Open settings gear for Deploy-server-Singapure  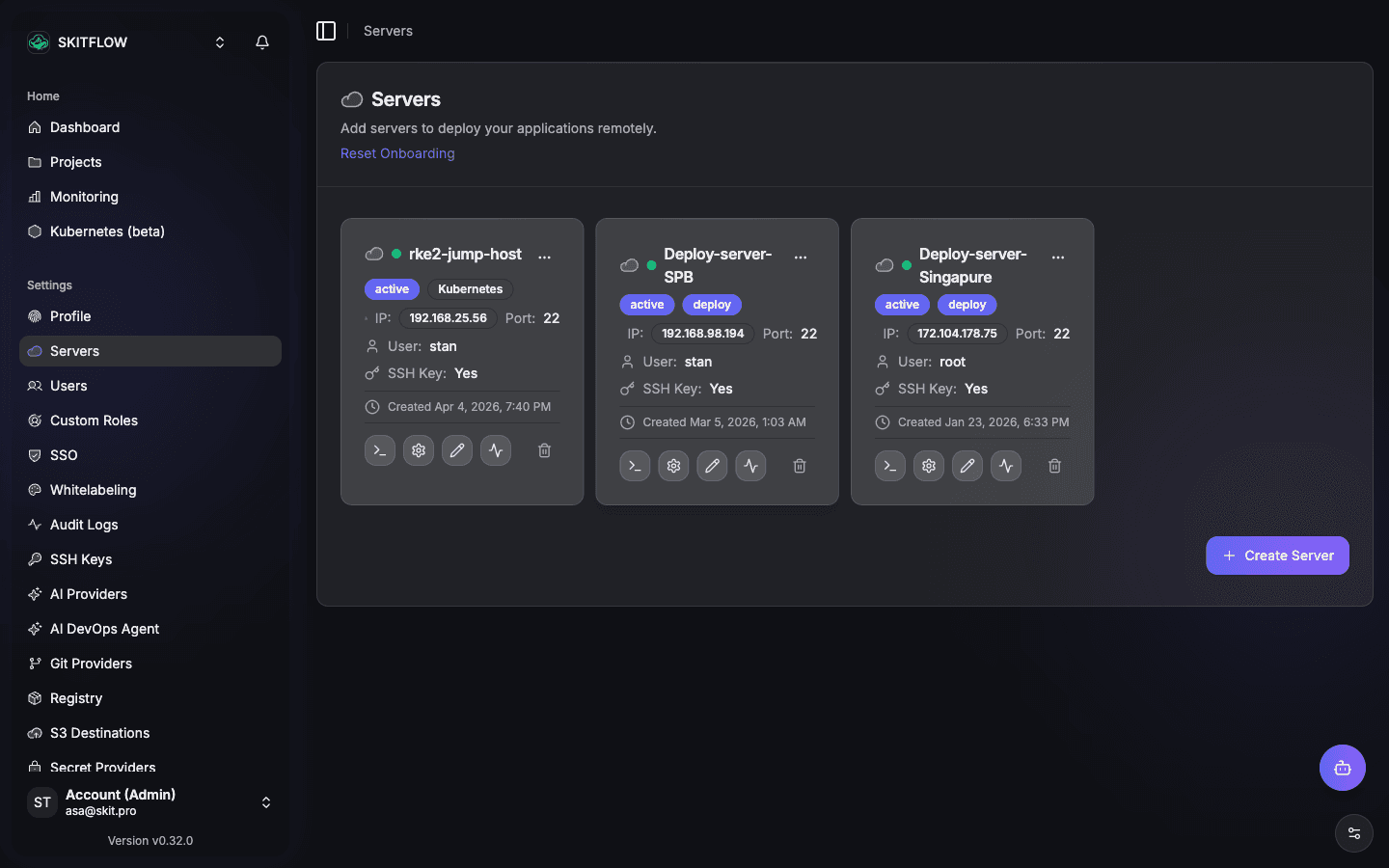click(x=929, y=466)
